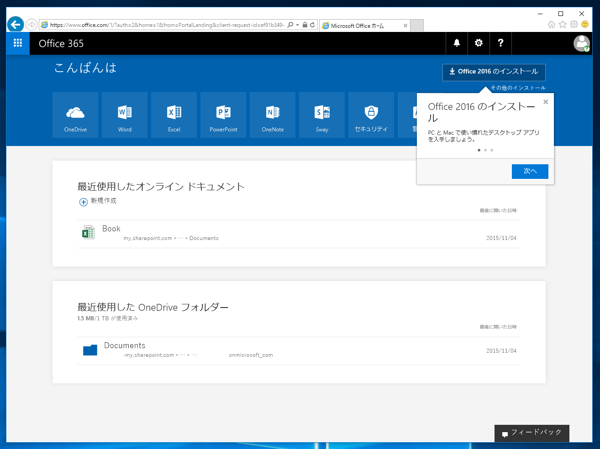Refresh the page with reload icon
This screenshot has height=449, width=600.
312,25
